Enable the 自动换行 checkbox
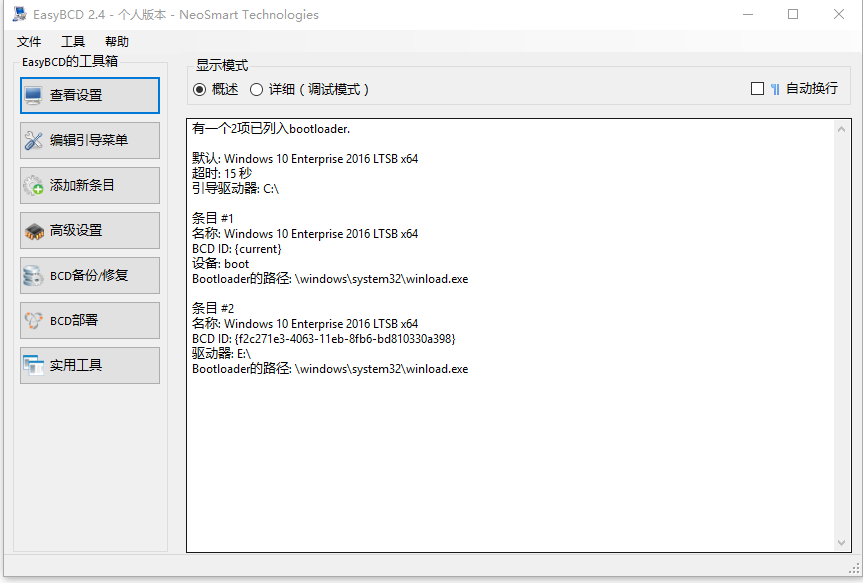Viewport: 863px width, 583px height. pos(757,89)
